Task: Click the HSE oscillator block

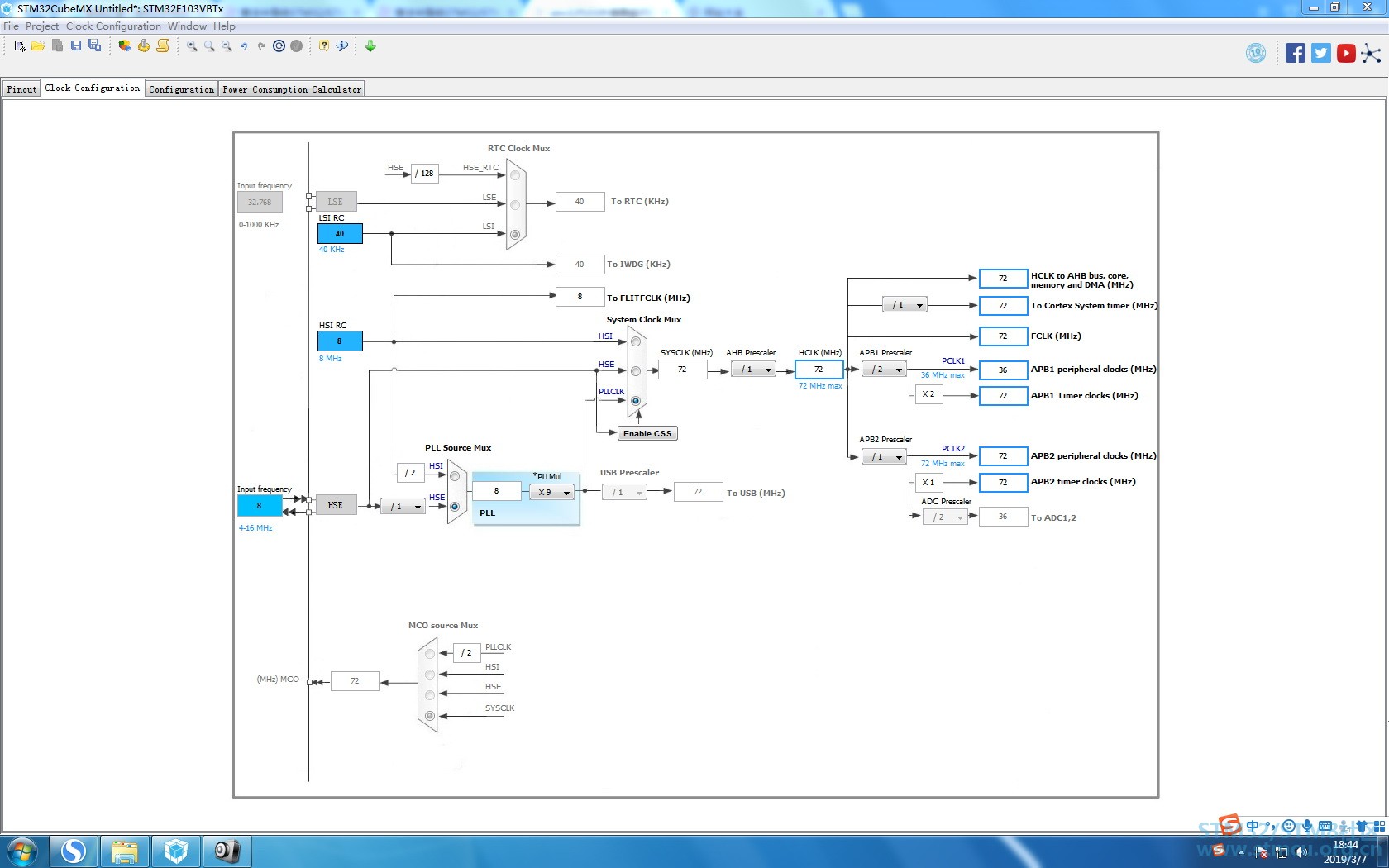Action: pos(336,505)
